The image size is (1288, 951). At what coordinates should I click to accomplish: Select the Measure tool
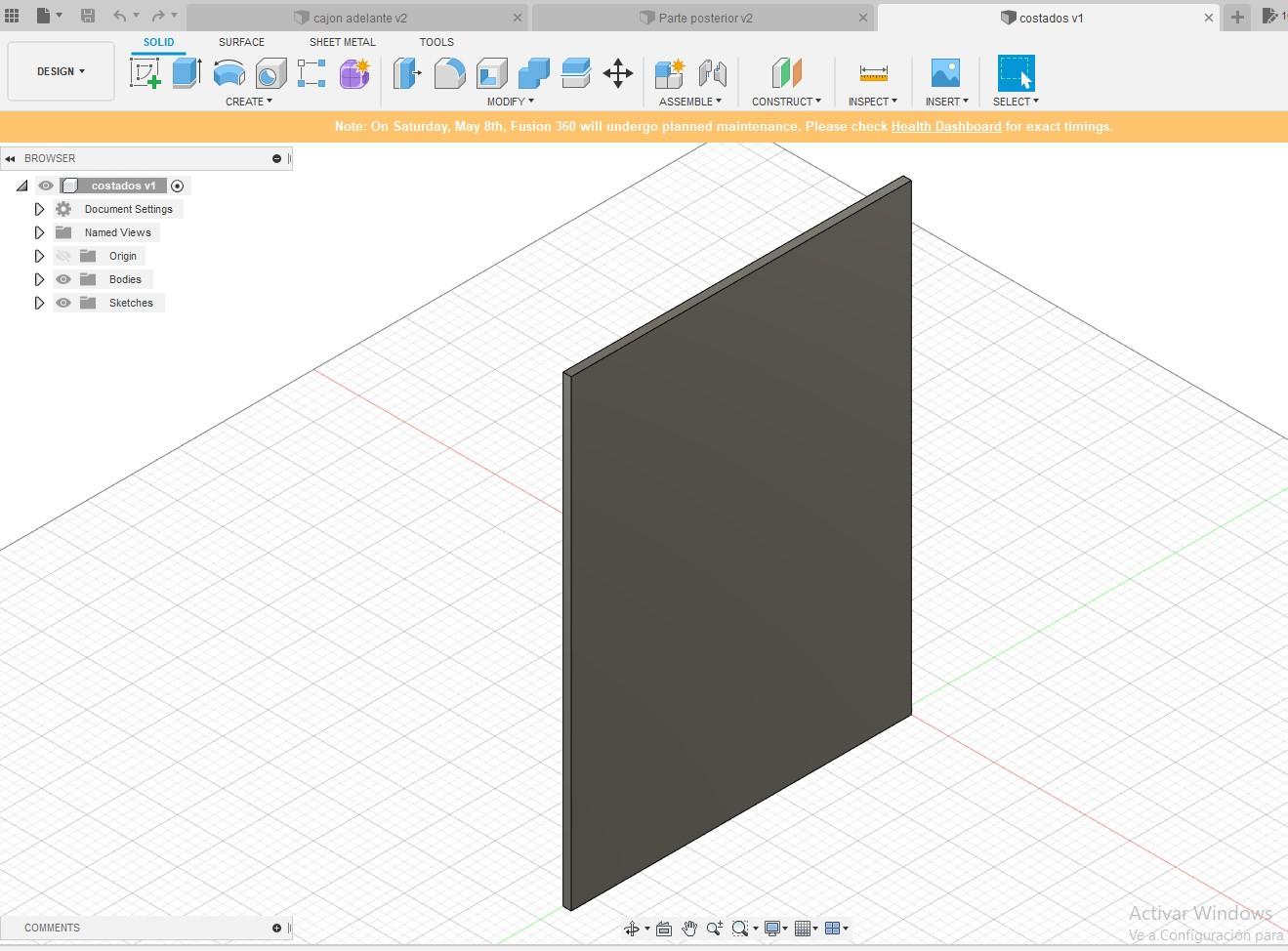coord(873,73)
